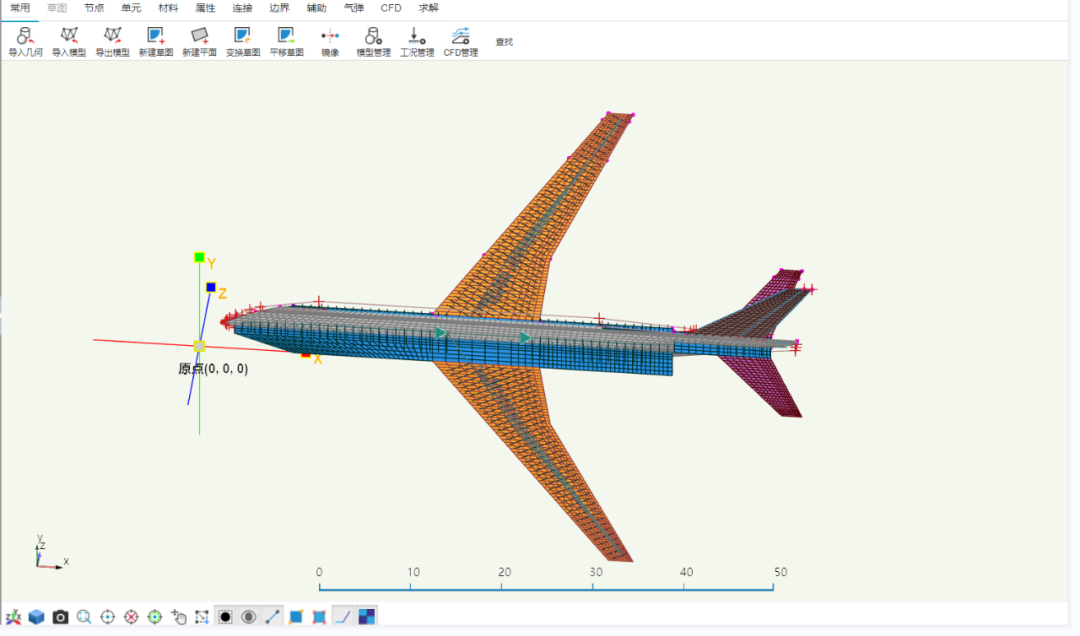
Task: Click the small xyz axis triad indicator
Action: tap(50, 552)
